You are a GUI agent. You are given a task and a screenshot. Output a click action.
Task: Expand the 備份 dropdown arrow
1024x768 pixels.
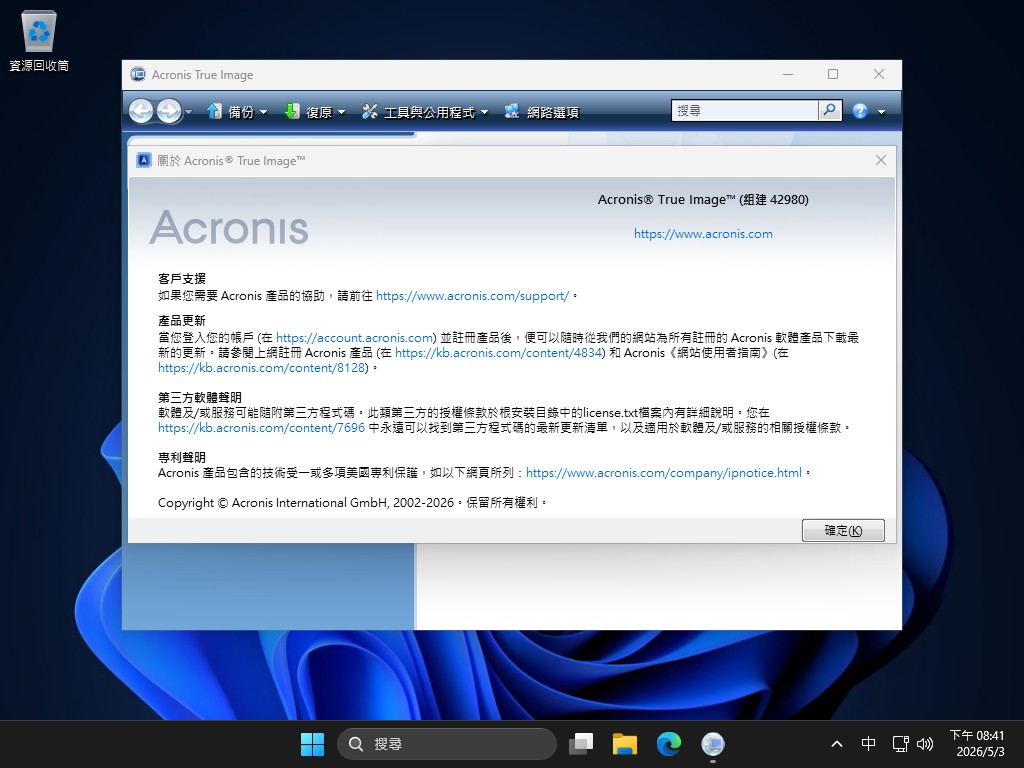tap(264, 112)
